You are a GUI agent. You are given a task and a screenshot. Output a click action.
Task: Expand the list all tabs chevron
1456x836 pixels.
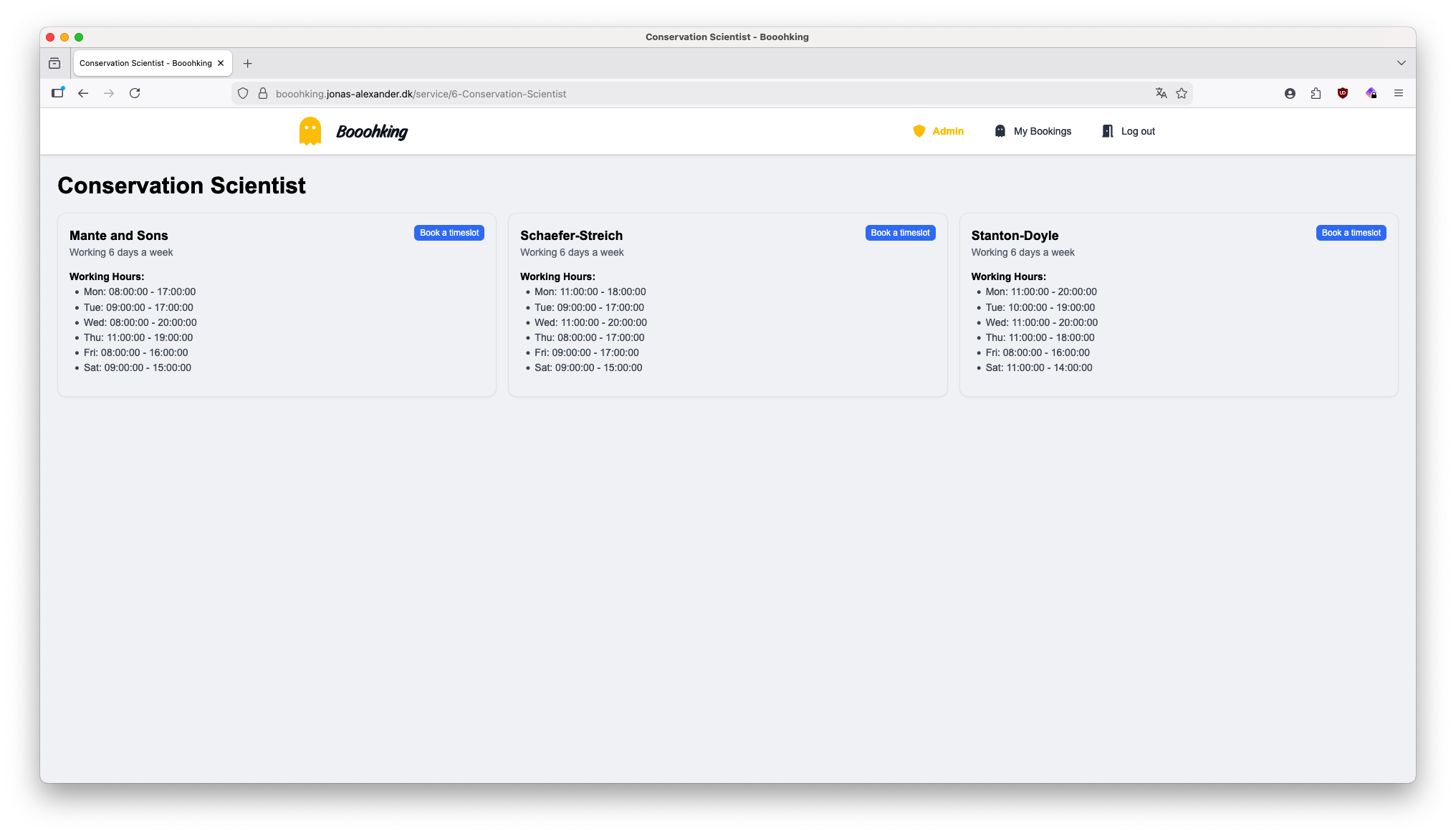point(1401,63)
